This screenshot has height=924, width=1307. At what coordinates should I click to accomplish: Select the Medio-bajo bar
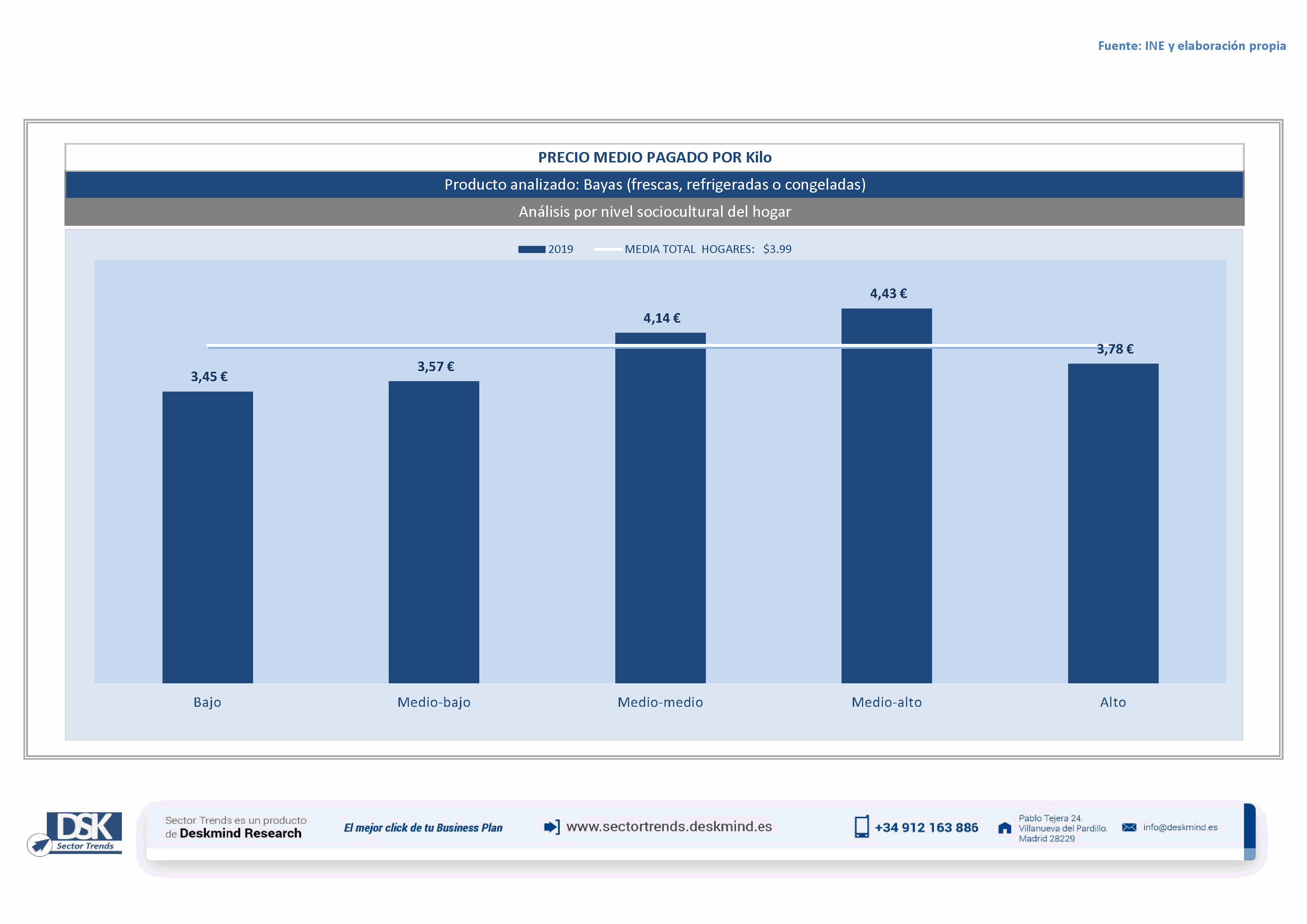pos(434,531)
